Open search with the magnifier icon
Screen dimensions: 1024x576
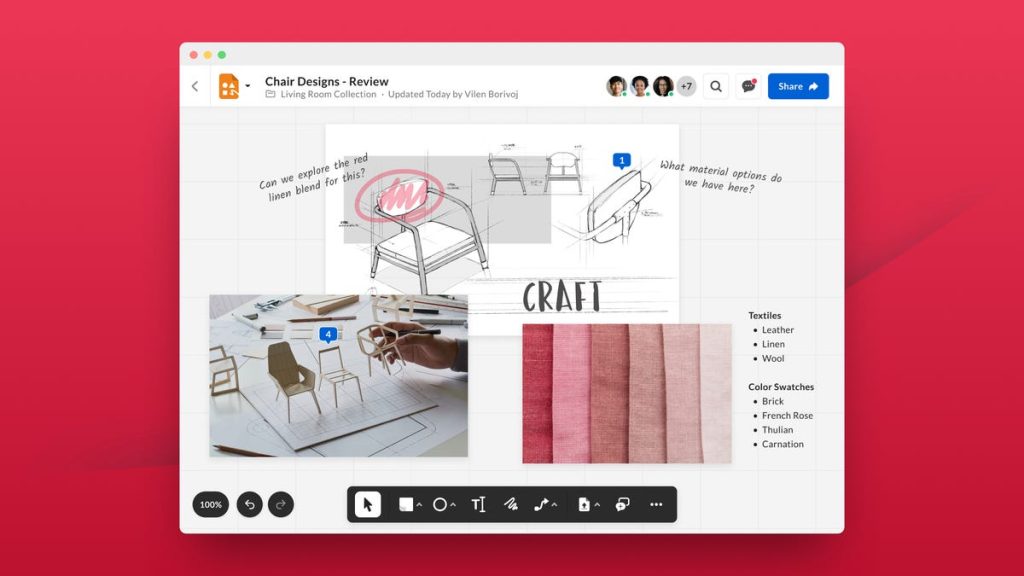[716, 87]
